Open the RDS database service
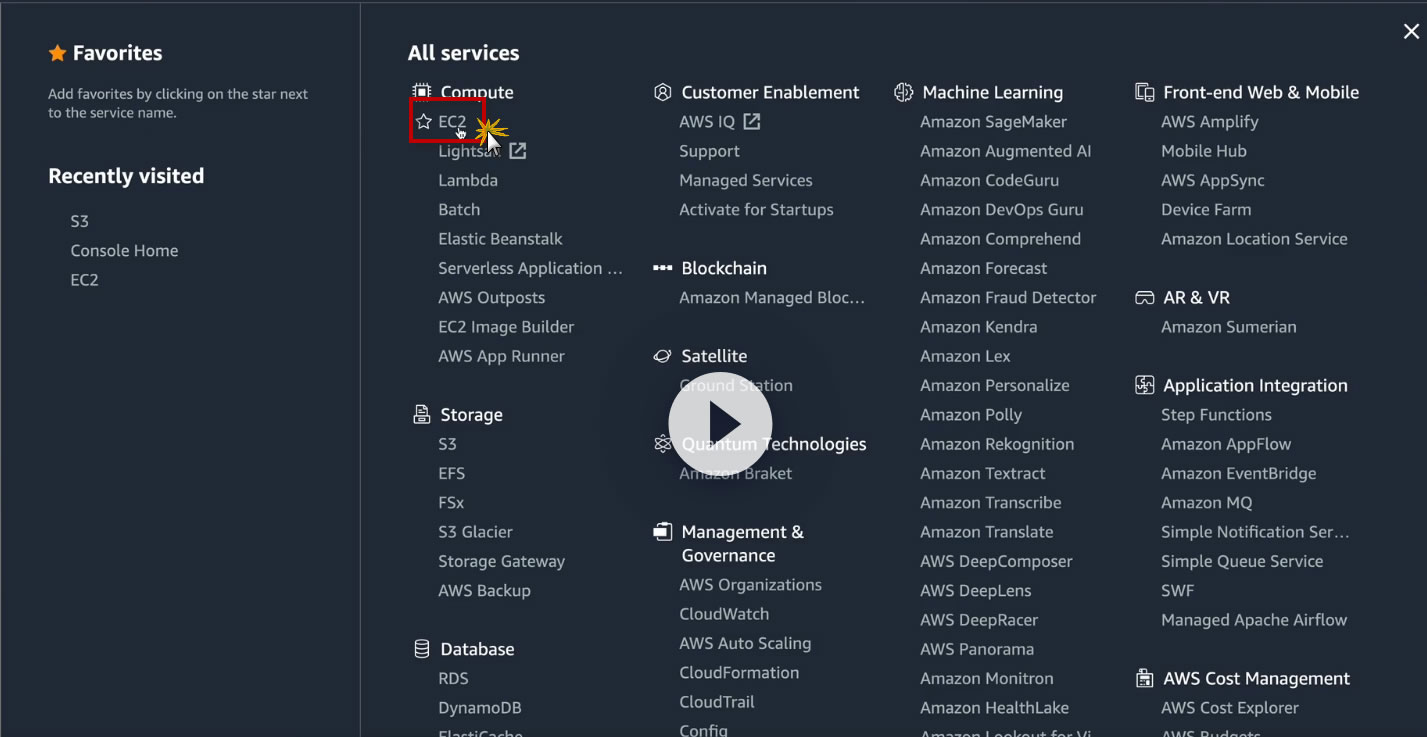Viewport: 1427px width, 737px height. (453, 679)
